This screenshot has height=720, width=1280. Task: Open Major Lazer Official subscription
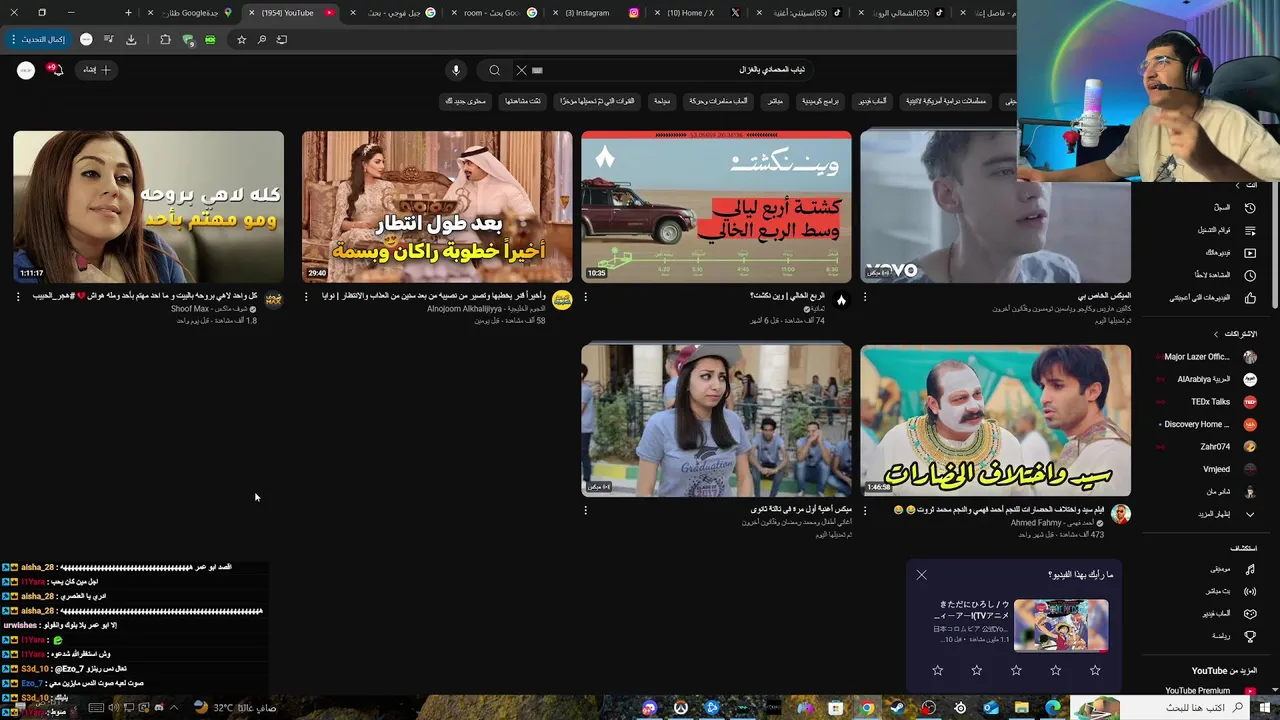tap(1205, 357)
